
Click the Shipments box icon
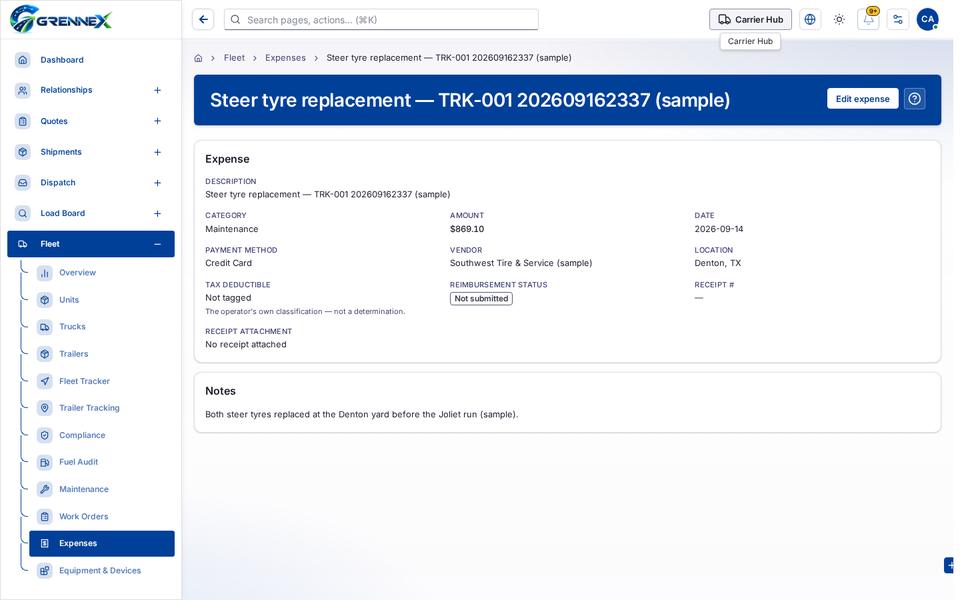coord(23,152)
